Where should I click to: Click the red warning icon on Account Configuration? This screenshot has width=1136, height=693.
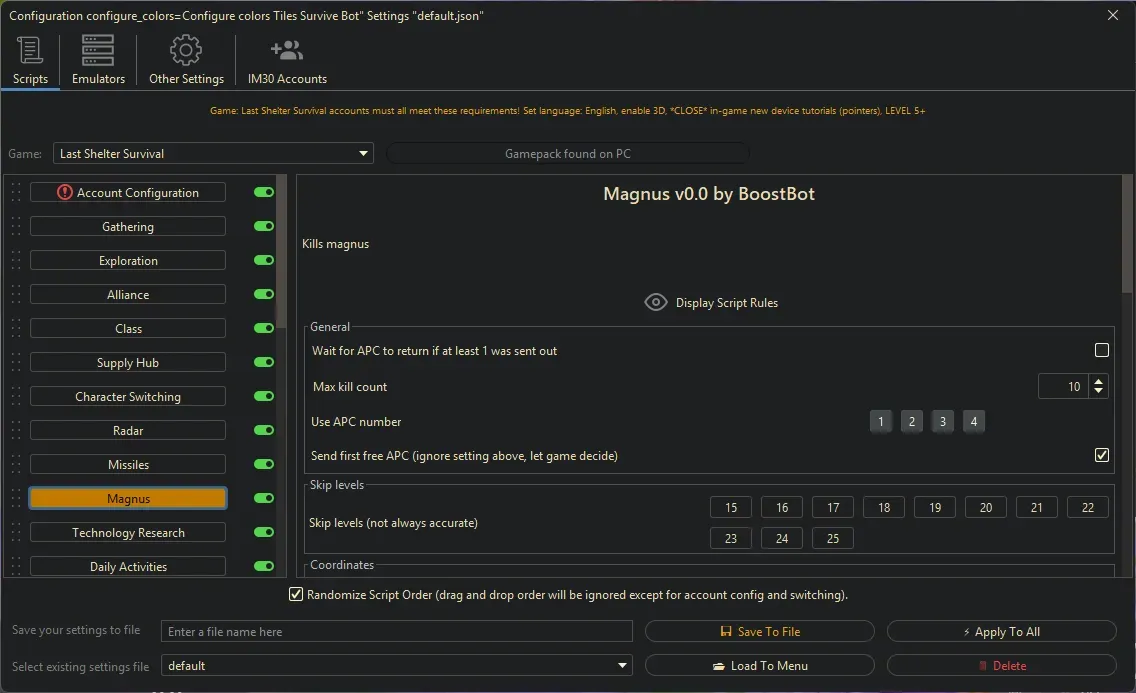pos(64,192)
